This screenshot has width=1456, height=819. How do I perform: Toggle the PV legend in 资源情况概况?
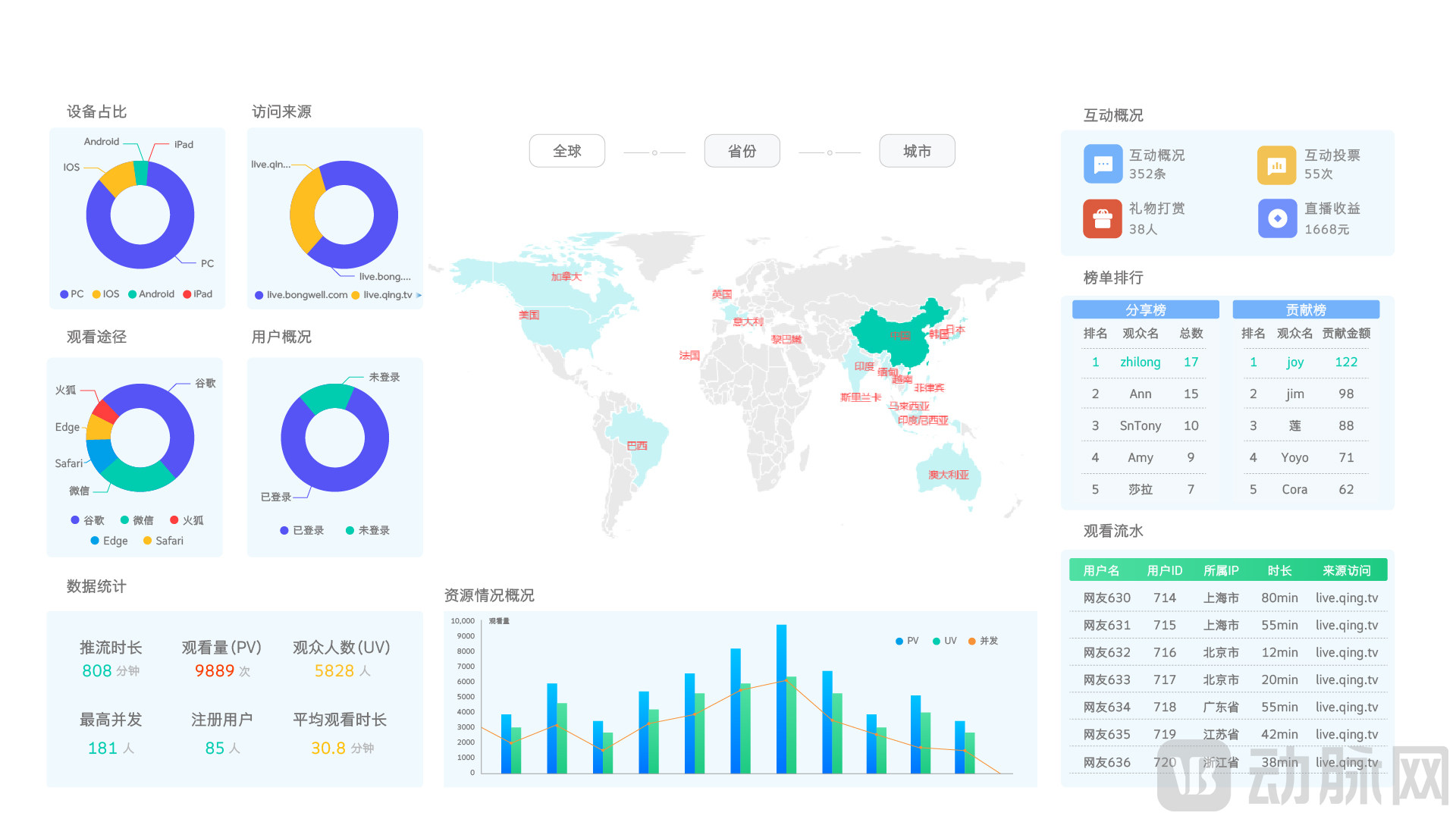point(907,641)
